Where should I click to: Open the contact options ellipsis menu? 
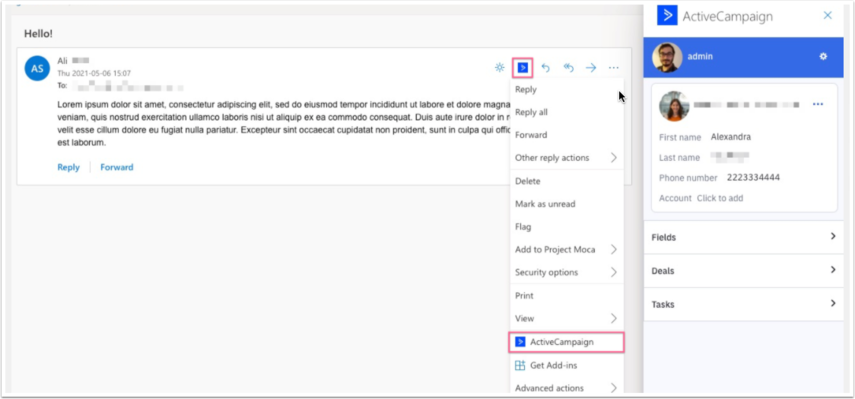[x=818, y=104]
